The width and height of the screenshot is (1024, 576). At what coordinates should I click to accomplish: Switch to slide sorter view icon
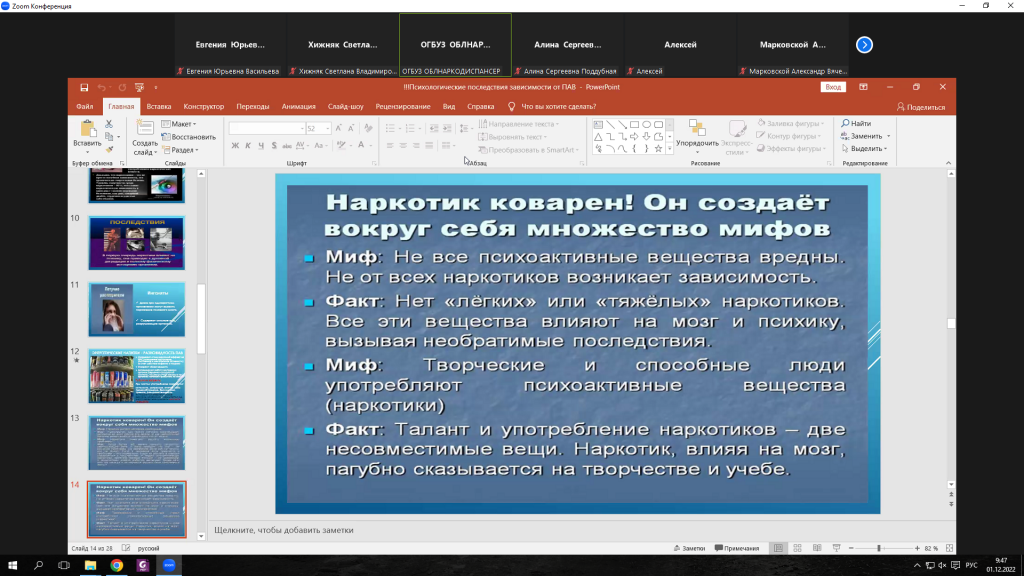pyautogui.click(x=797, y=548)
